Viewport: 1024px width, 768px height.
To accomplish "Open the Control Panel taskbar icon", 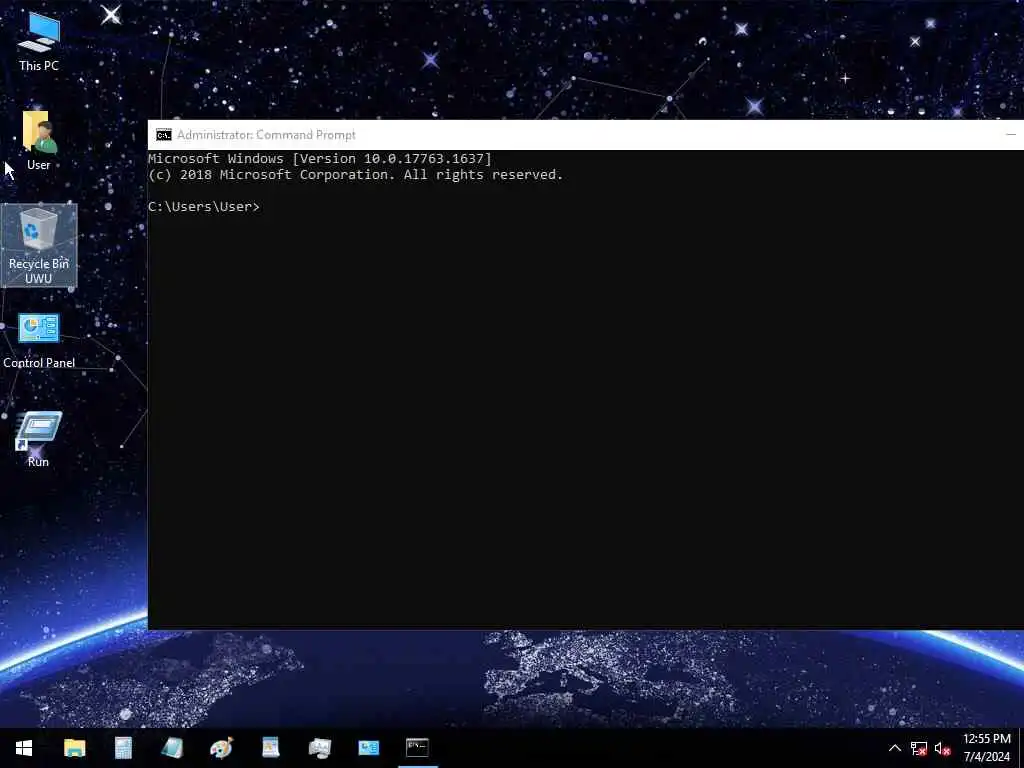I will [x=368, y=748].
